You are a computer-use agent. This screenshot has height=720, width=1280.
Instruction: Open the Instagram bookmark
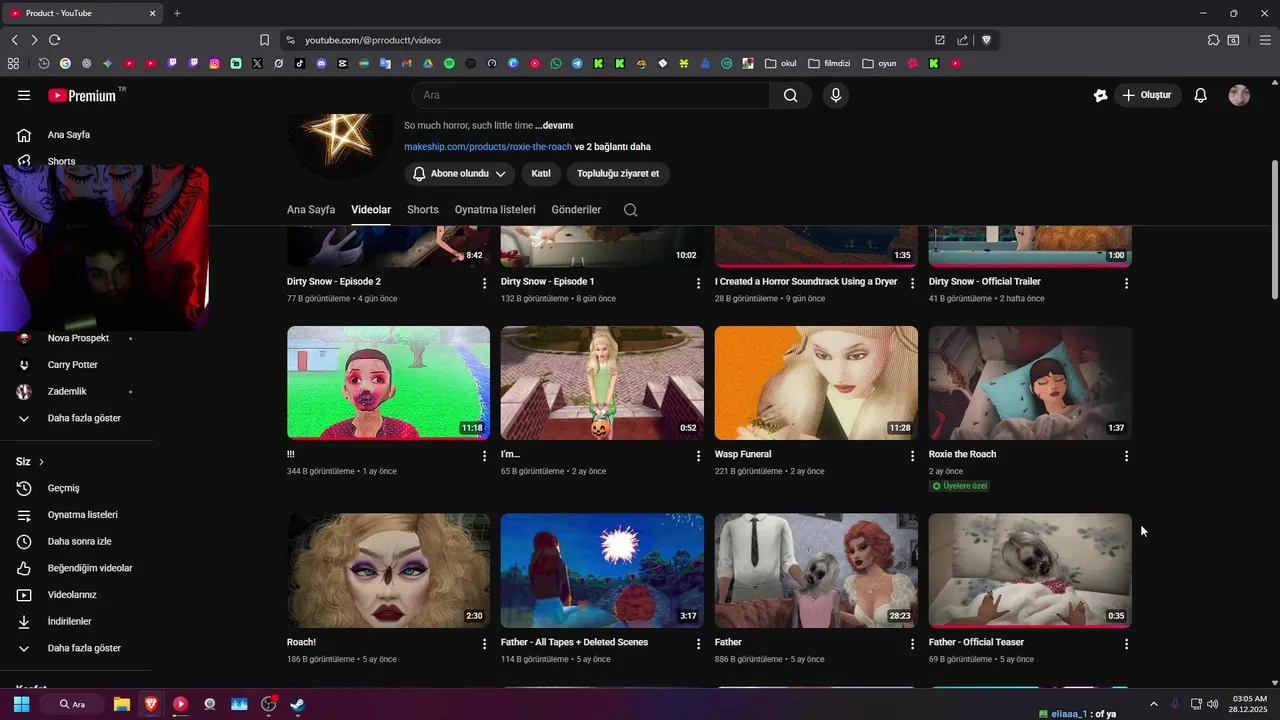click(214, 63)
